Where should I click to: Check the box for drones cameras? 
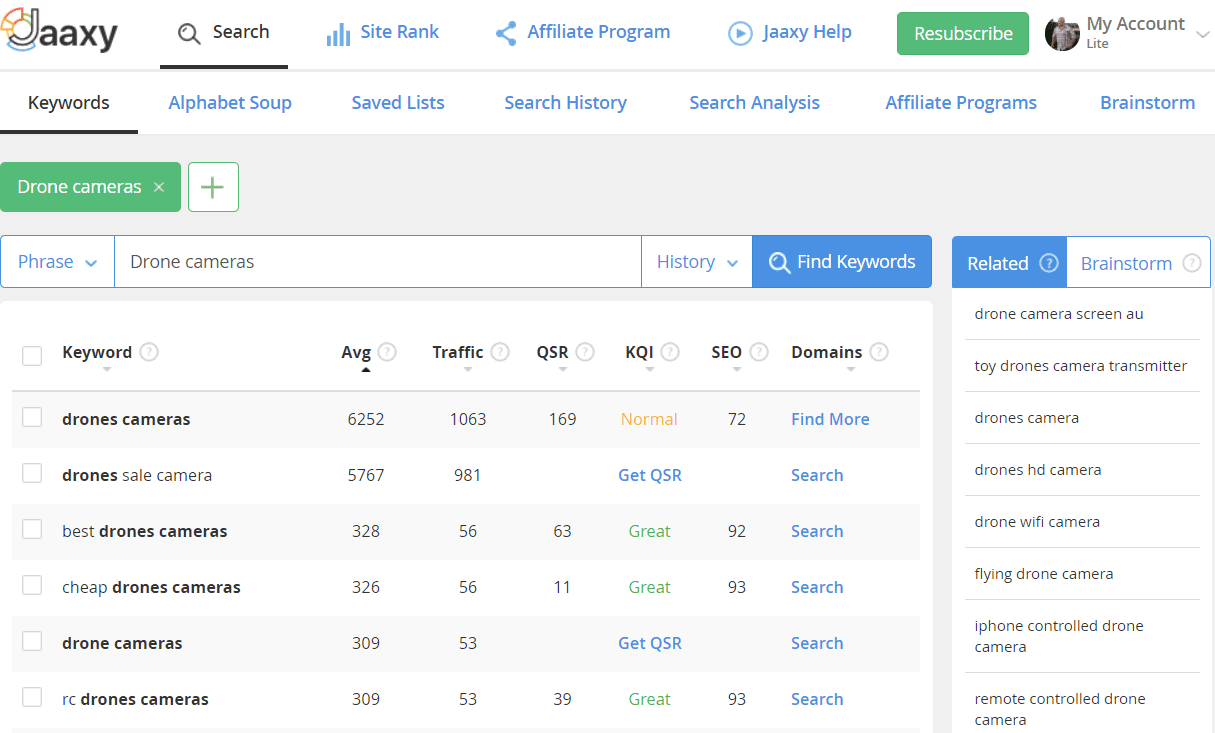(x=32, y=417)
